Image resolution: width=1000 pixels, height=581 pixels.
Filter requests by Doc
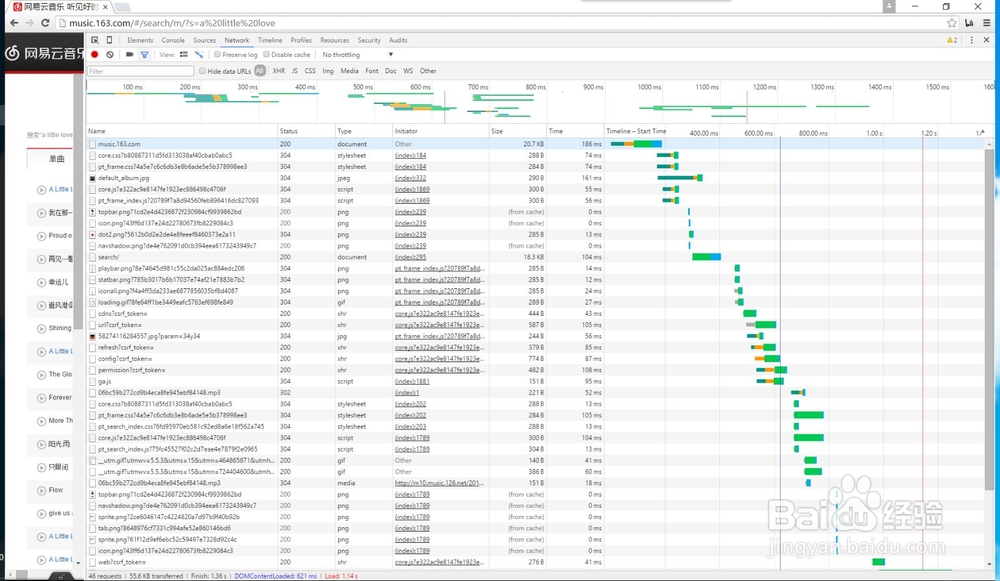[391, 71]
